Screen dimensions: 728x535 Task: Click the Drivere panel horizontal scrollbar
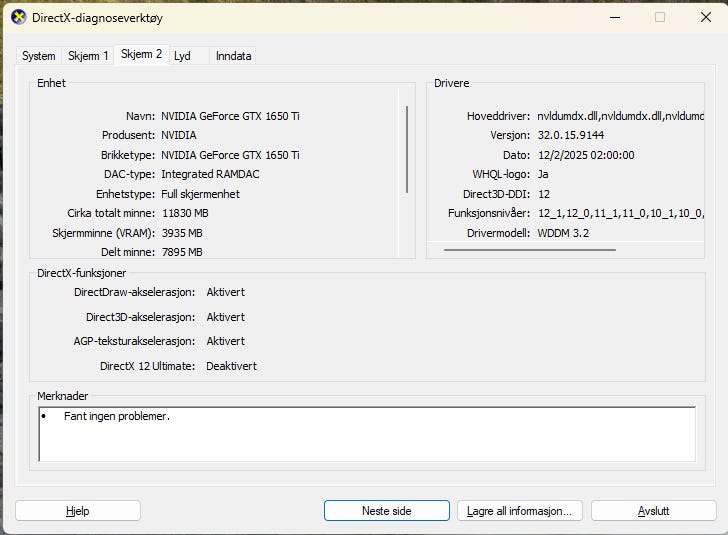tap(530, 250)
